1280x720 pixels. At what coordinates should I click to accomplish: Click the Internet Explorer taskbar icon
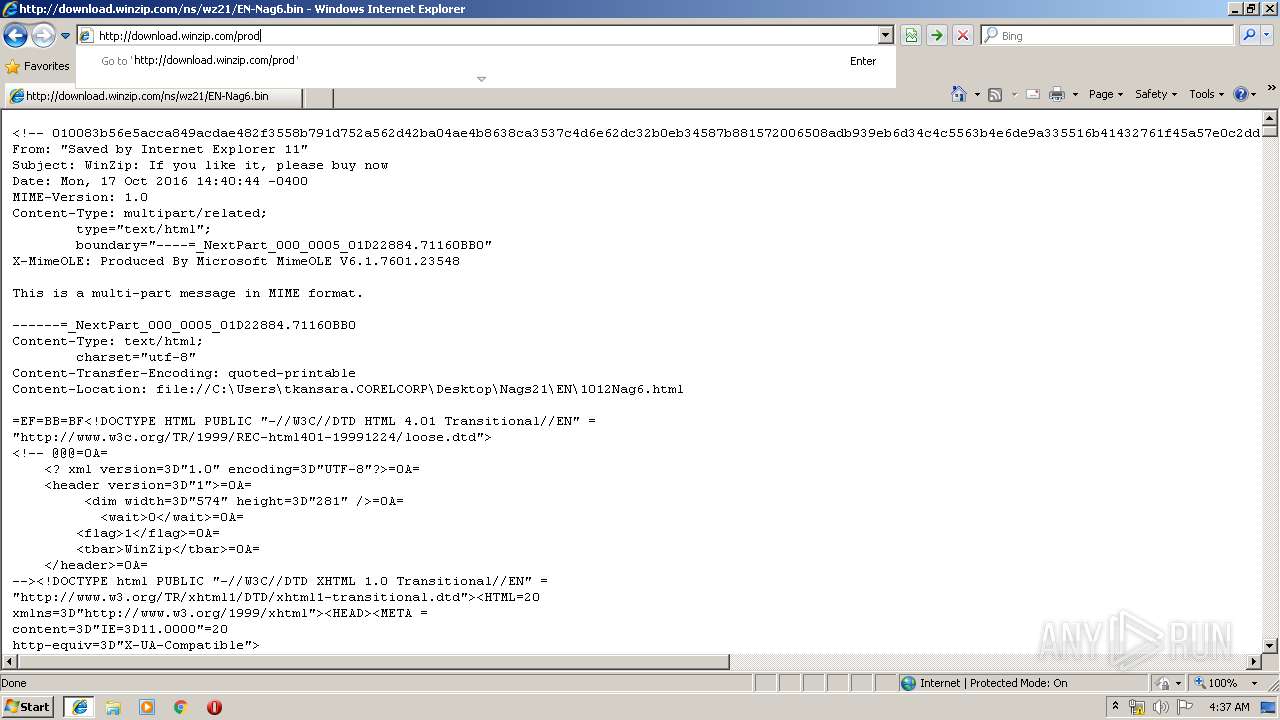tap(79, 707)
